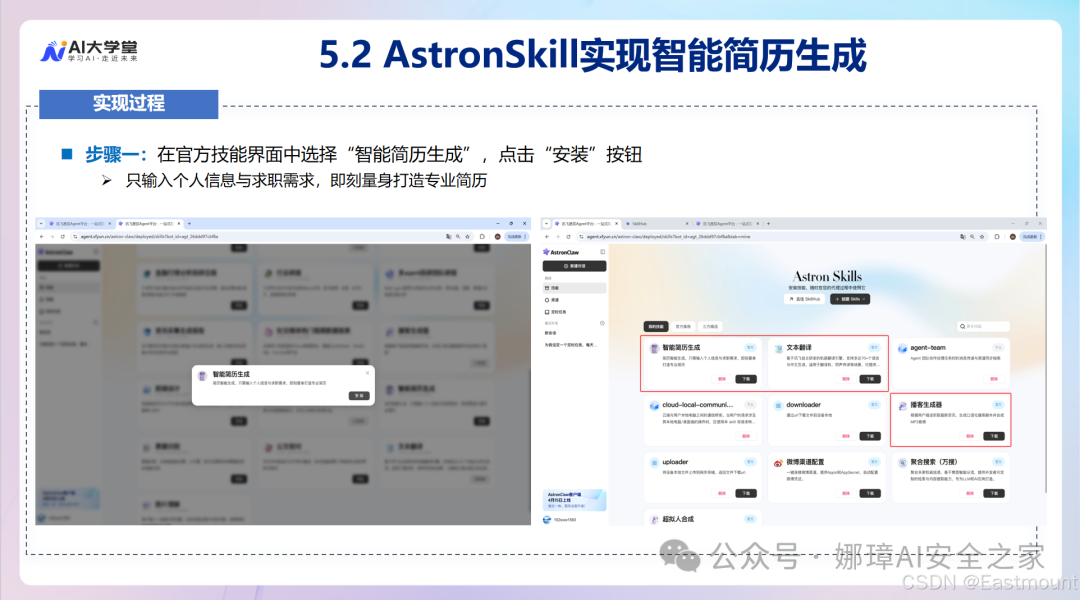This screenshot has height=600, width=1080.
Task: Click download button on downloader card
Action: click(x=870, y=436)
